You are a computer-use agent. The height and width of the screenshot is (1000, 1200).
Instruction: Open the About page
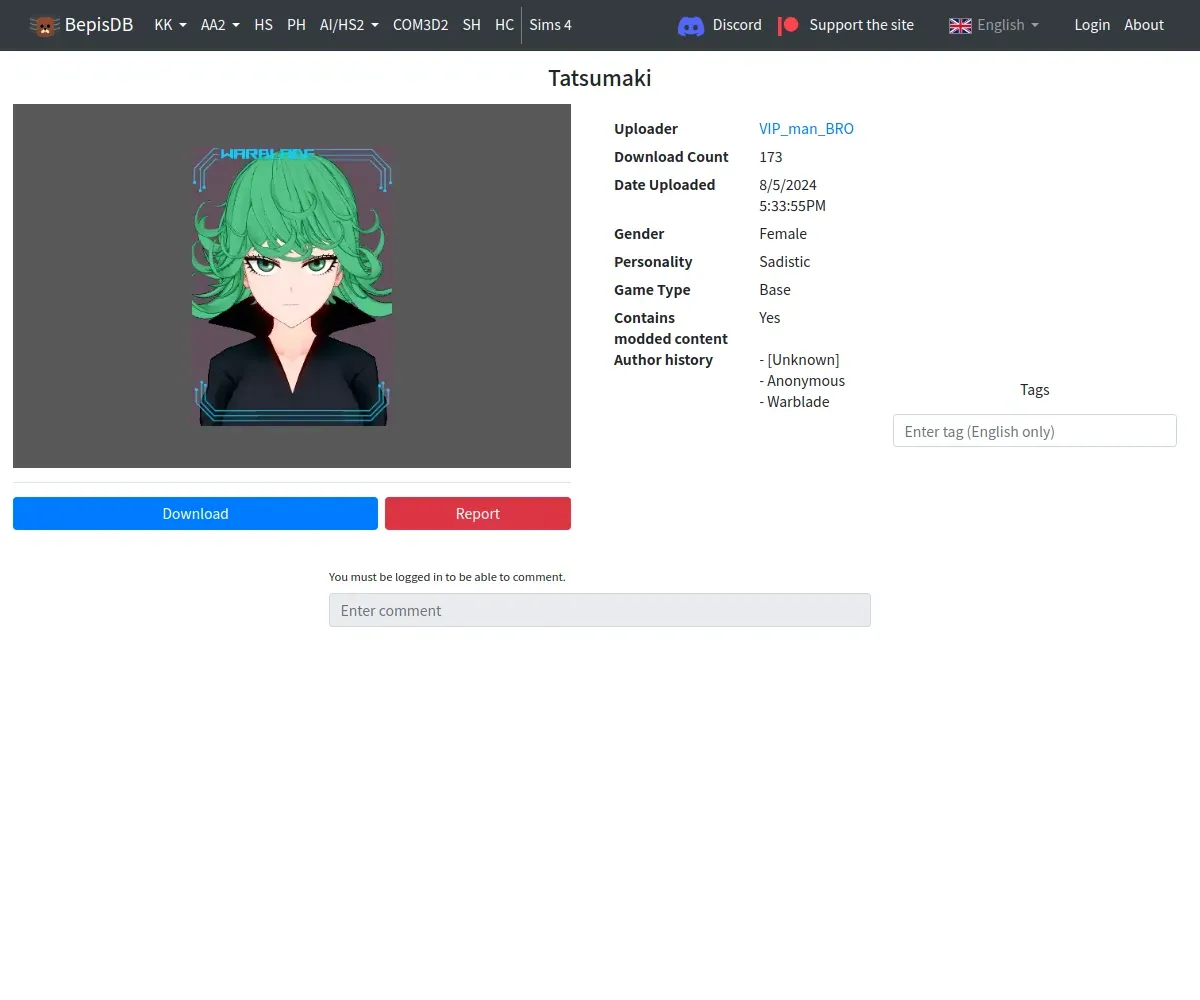click(1144, 25)
